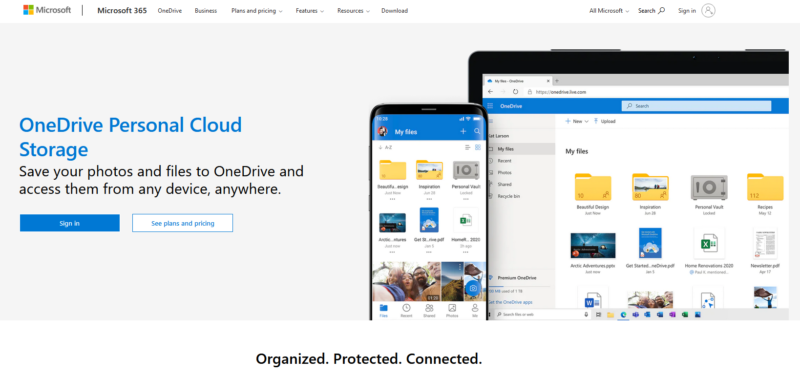Tap the camera scan button on phone
This screenshot has width=800, height=377.
[473, 288]
